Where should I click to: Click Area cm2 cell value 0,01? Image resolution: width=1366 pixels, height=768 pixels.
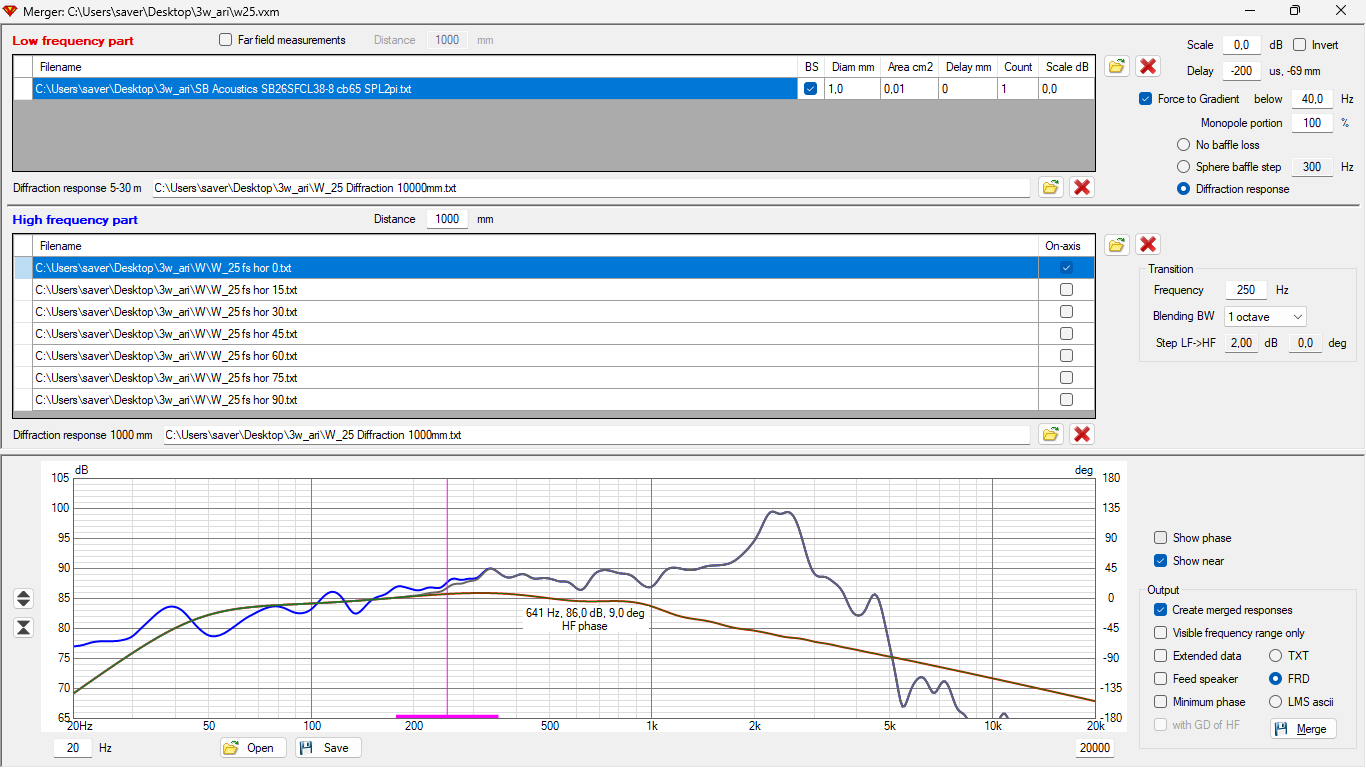pyautogui.click(x=909, y=89)
